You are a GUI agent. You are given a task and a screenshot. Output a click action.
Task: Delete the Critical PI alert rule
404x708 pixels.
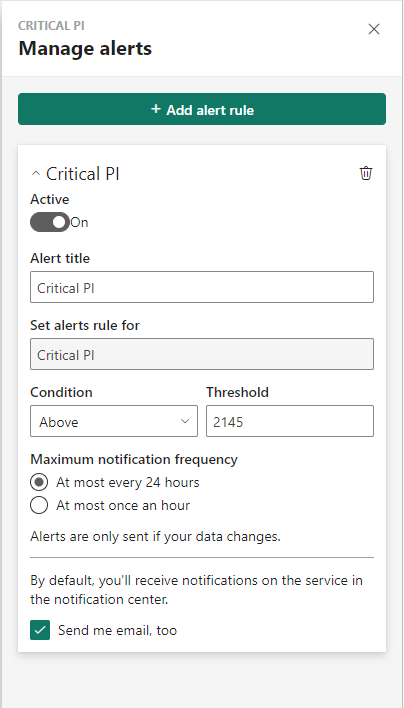(x=366, y=173)
